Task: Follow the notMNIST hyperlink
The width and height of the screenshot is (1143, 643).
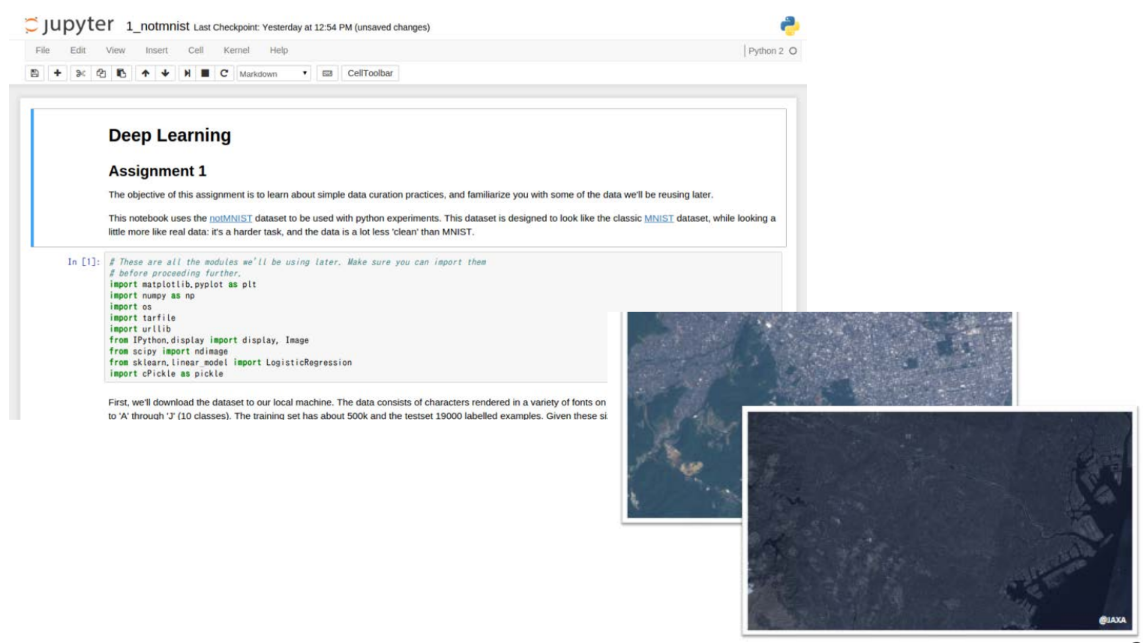Action: tap(230, 218)
